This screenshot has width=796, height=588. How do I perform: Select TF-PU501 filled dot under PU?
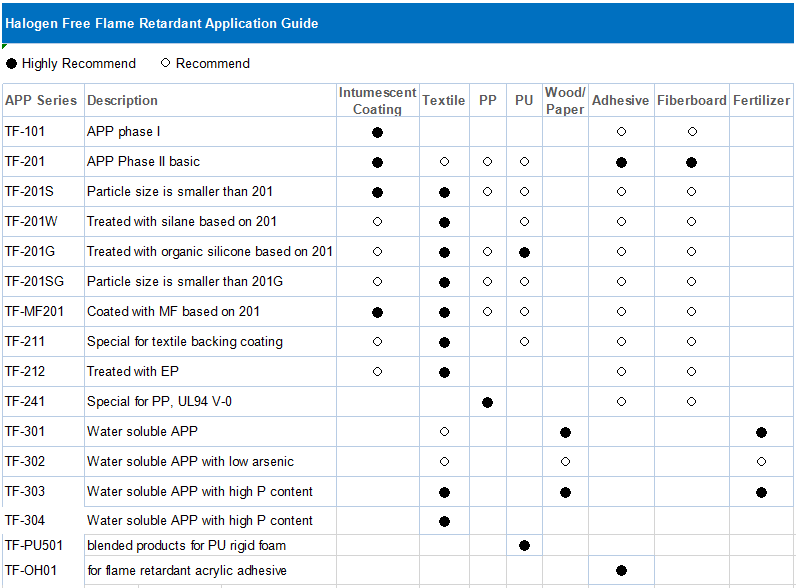tap(524, 546)
